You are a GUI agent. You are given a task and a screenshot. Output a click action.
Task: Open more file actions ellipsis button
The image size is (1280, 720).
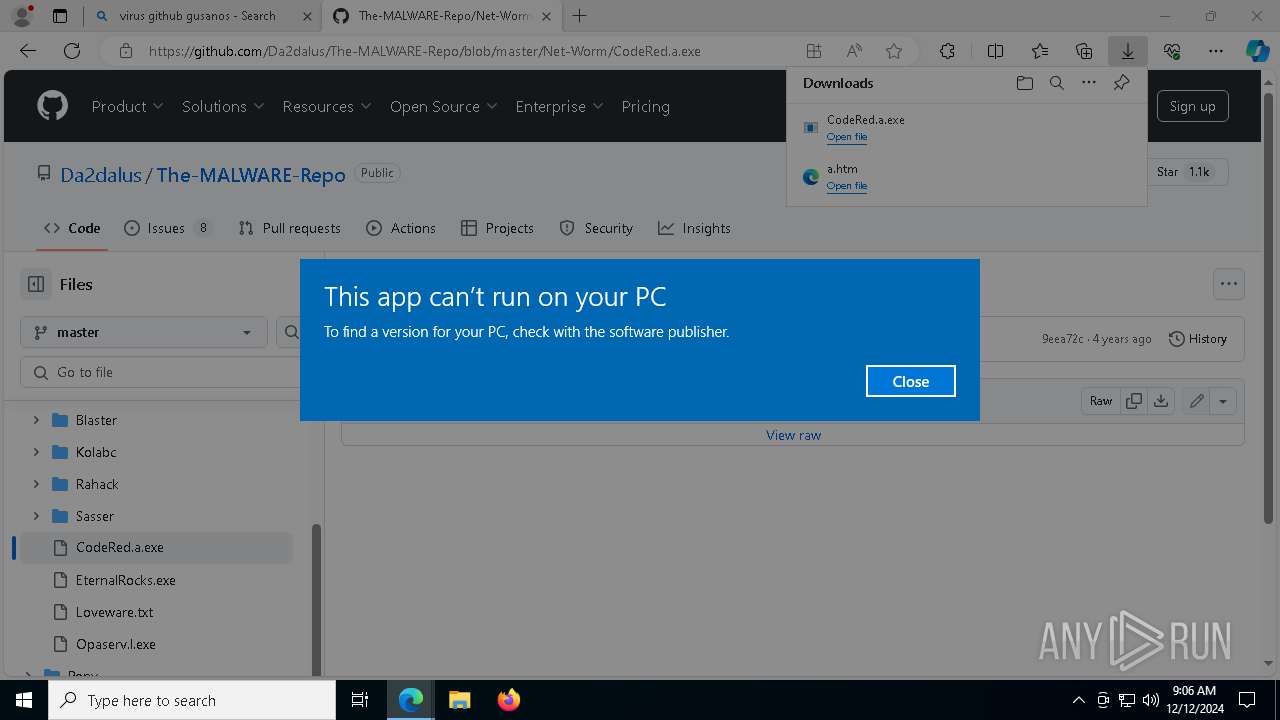pos(1229,284)
